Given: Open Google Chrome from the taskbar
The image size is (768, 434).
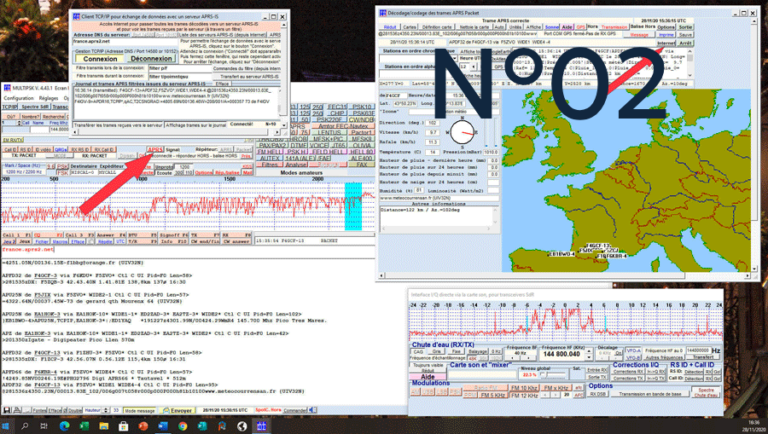Looking at the screenshot, I should pos(183,426).
